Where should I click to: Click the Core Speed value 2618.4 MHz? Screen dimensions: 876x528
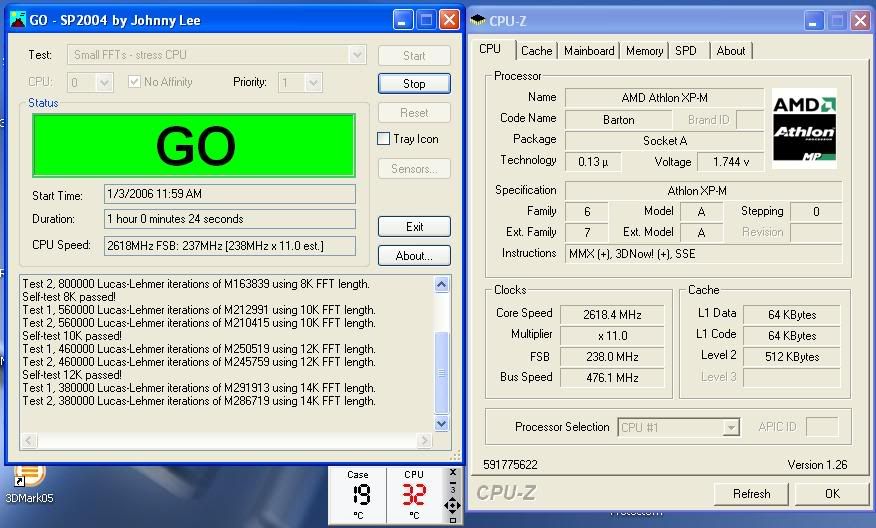612,315
